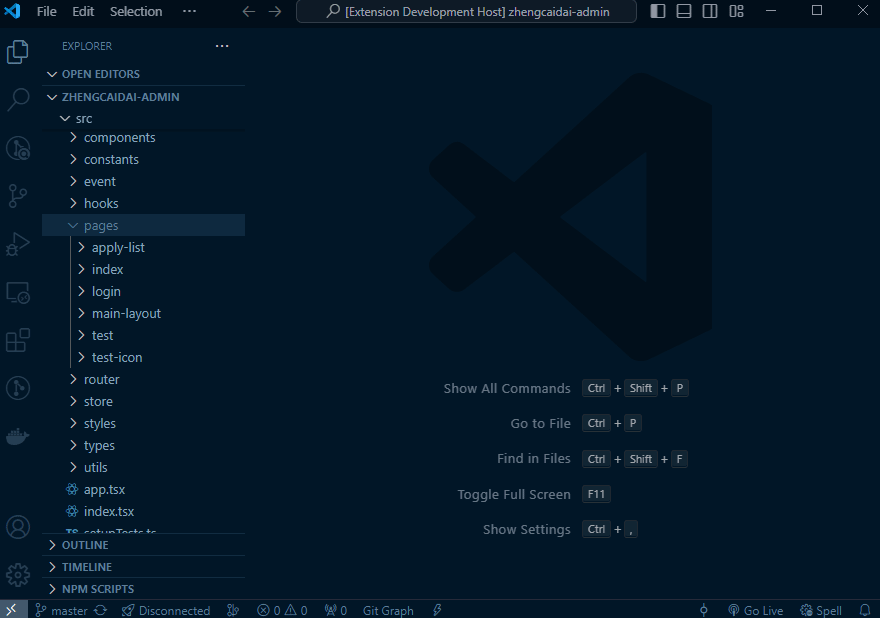Click the lightning bolt status bar icon
880x618 pixels.
[x=437, y=610]
